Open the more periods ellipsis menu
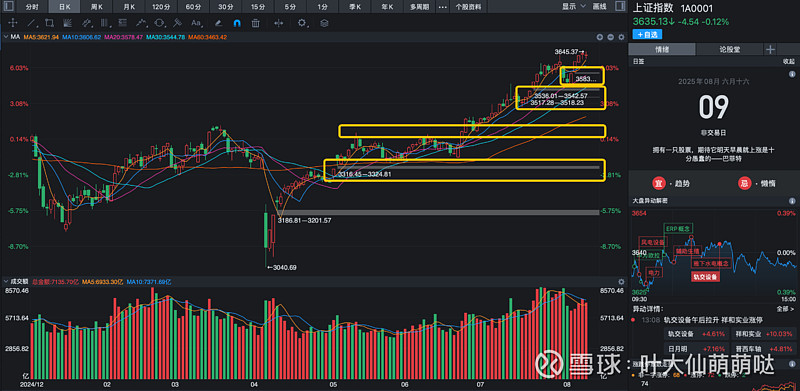Viewport: 800px width, 391px height. pos(442,7)
